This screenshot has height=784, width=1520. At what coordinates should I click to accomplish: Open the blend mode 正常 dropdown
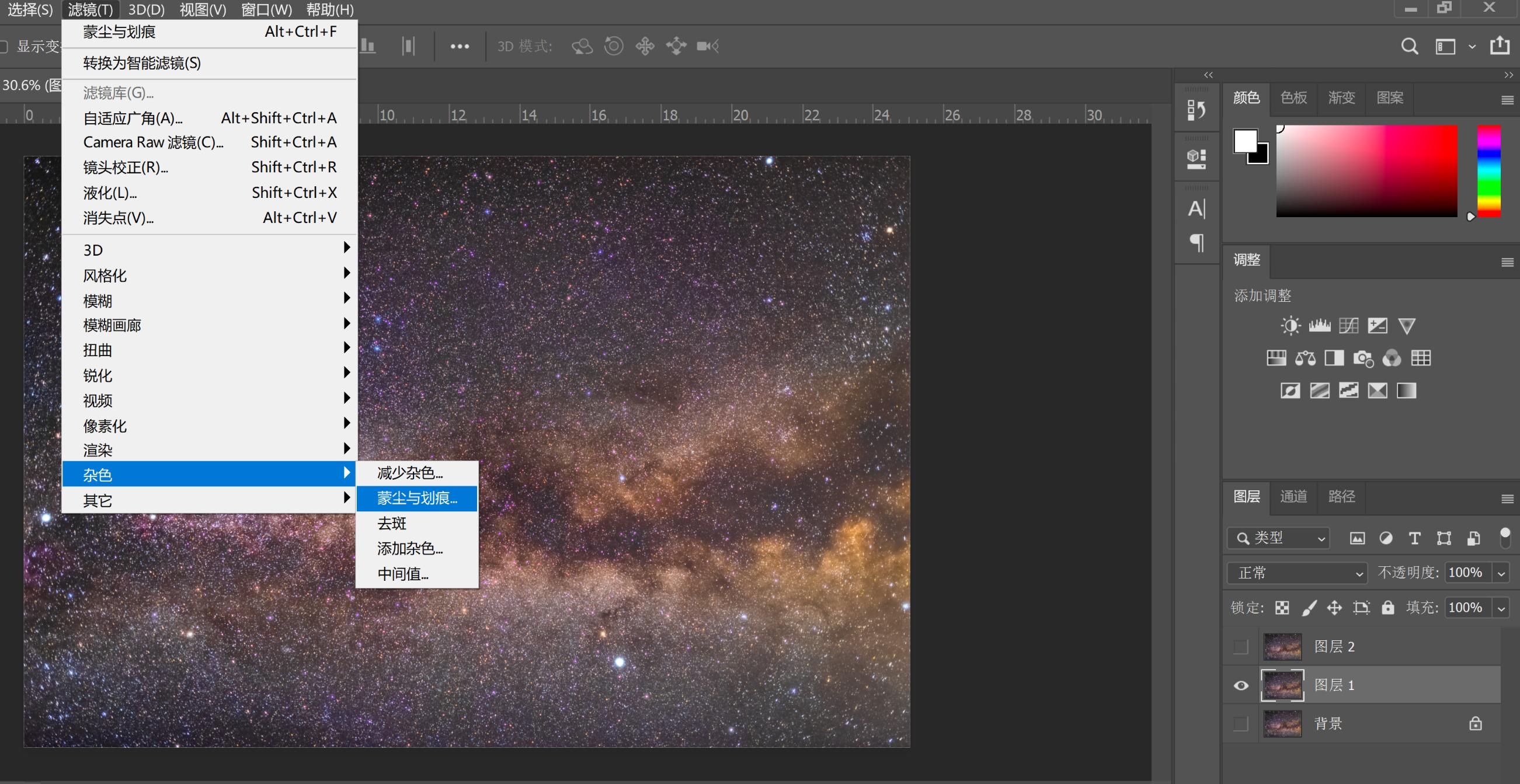(1298, 573)
